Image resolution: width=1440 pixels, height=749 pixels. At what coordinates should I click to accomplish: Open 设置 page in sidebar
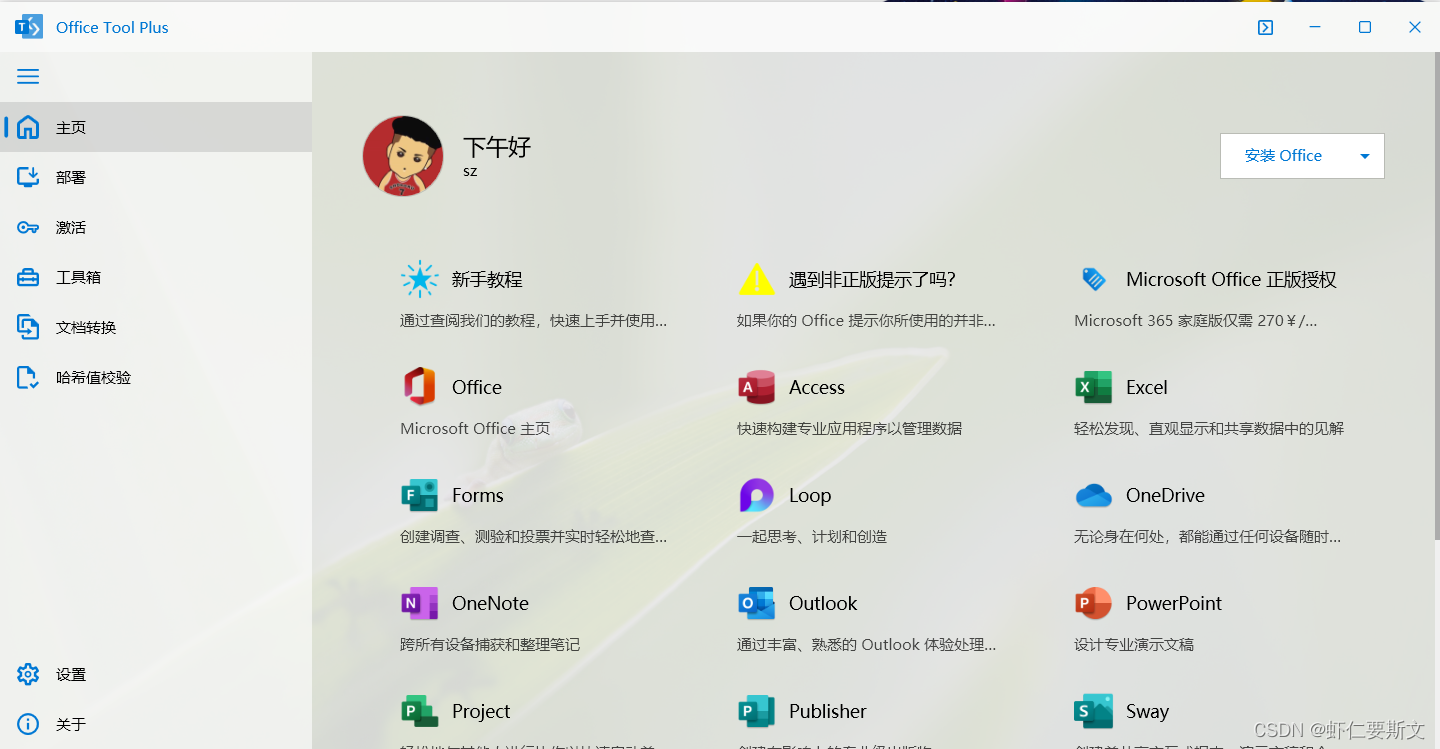click(156, 674)
